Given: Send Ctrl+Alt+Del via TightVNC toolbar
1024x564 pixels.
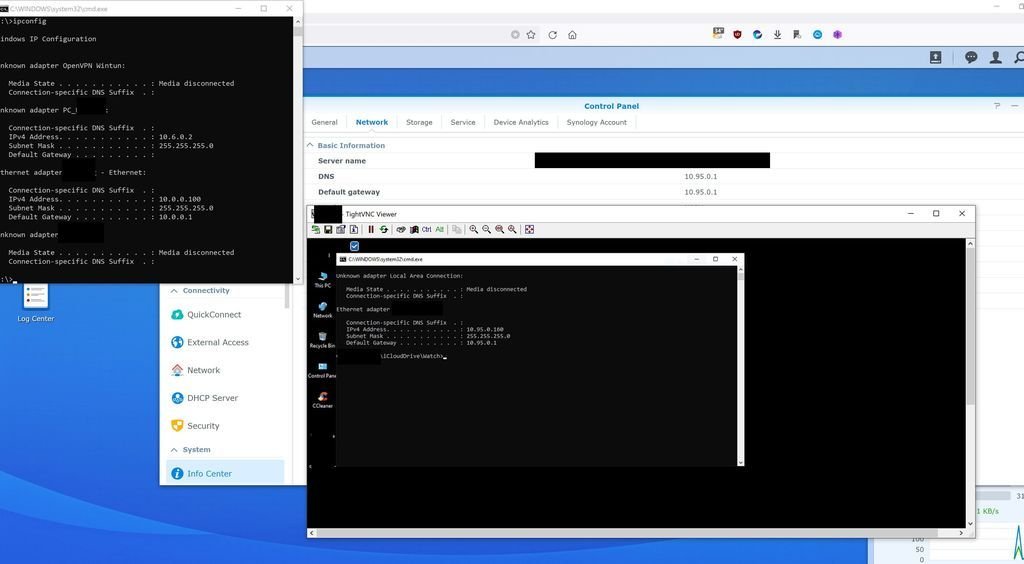Looking at the screenshot, I should (401, 229).
